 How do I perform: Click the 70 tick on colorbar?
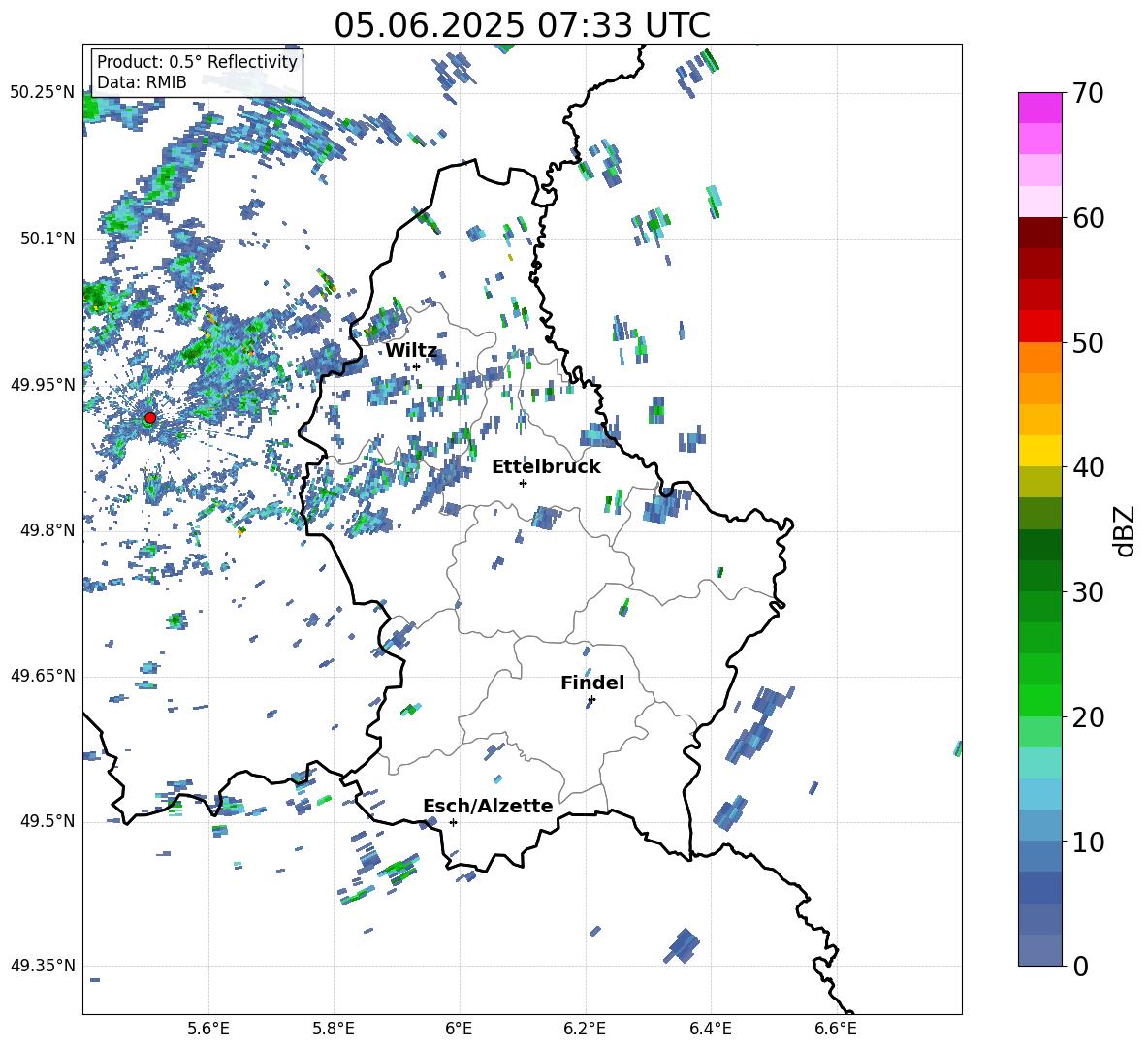(1088, 94)
